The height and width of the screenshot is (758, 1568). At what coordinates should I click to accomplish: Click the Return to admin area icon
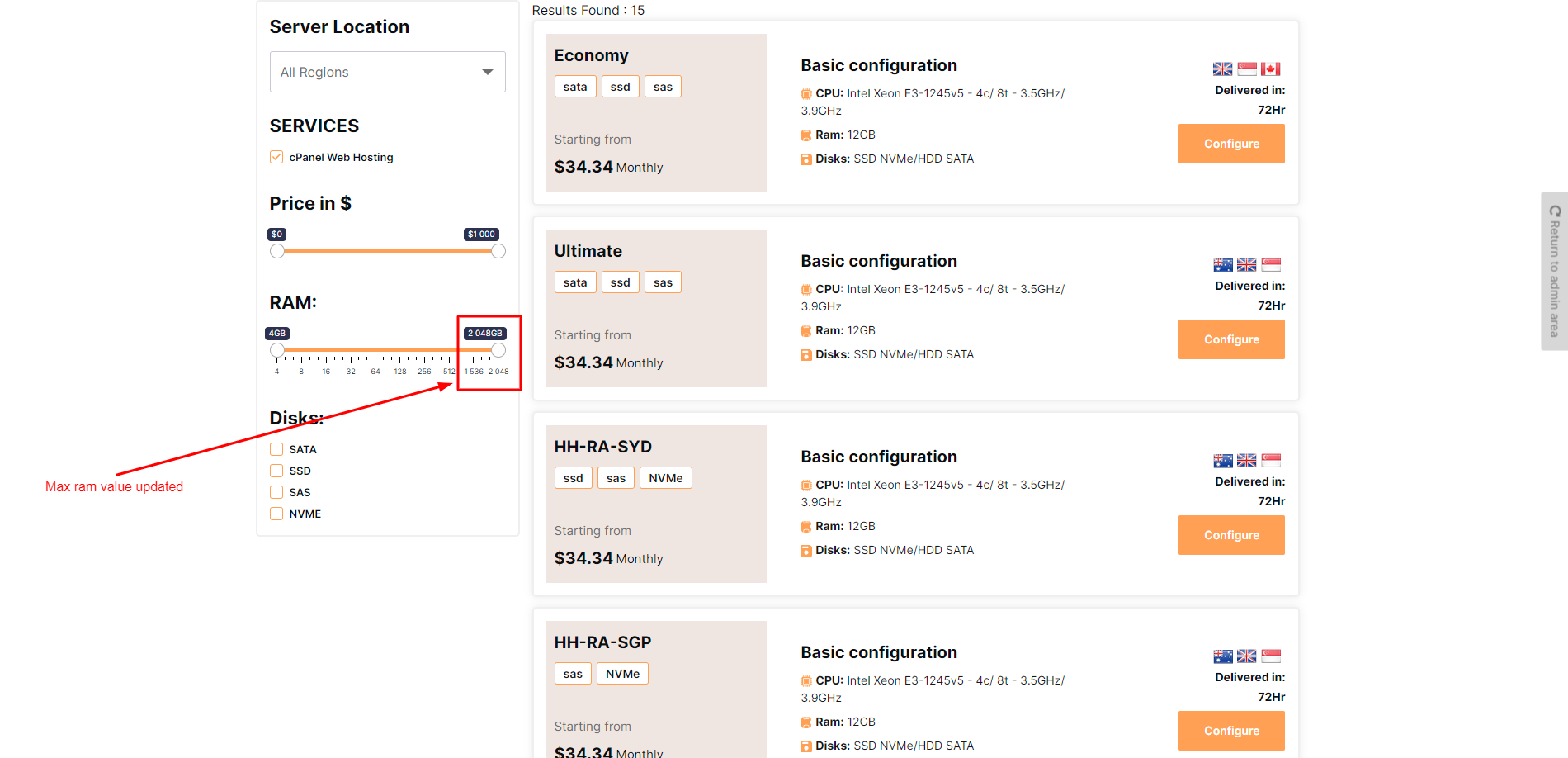1555,211
